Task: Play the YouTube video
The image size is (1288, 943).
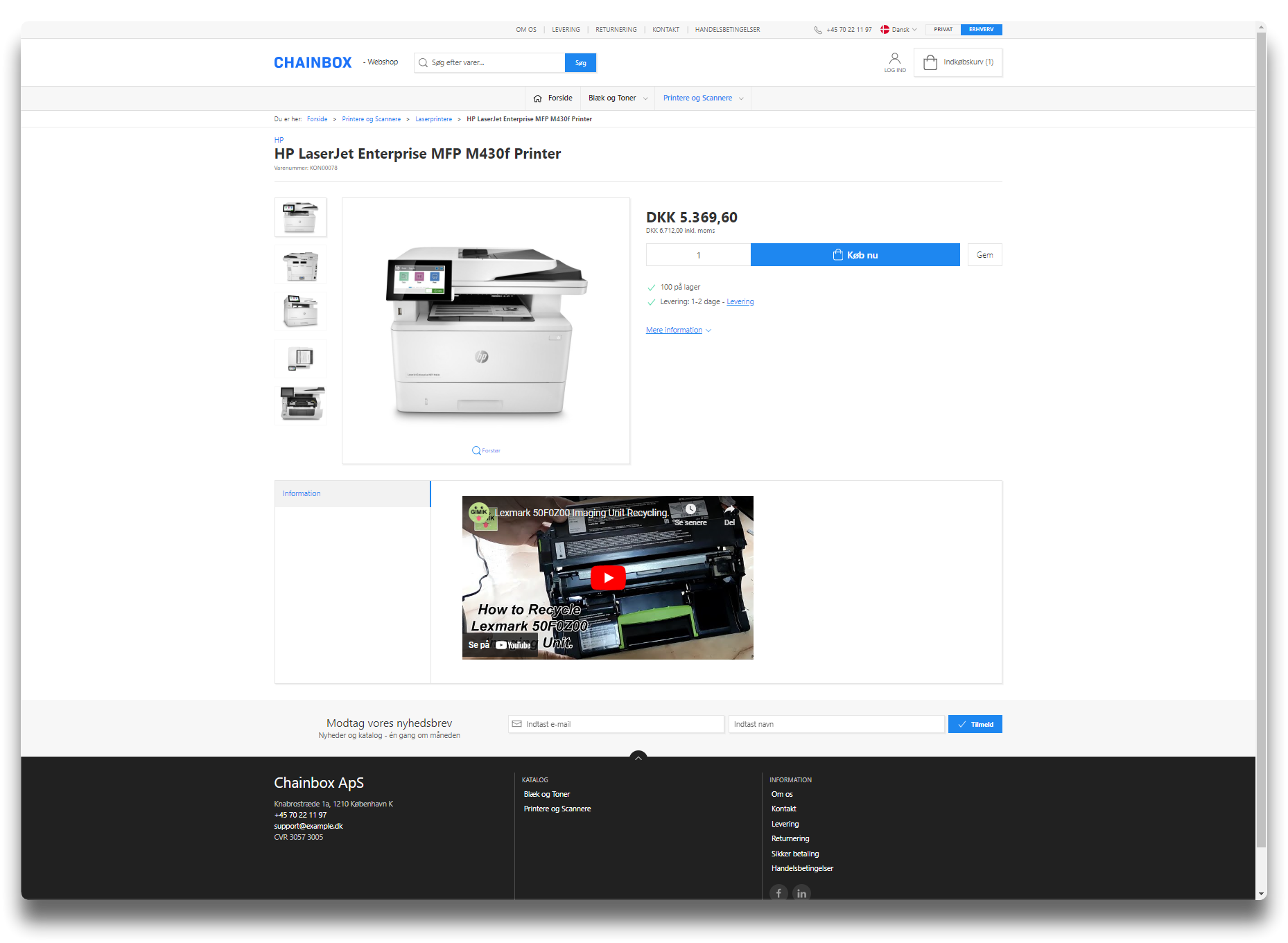Action: [x=608, y=577]
